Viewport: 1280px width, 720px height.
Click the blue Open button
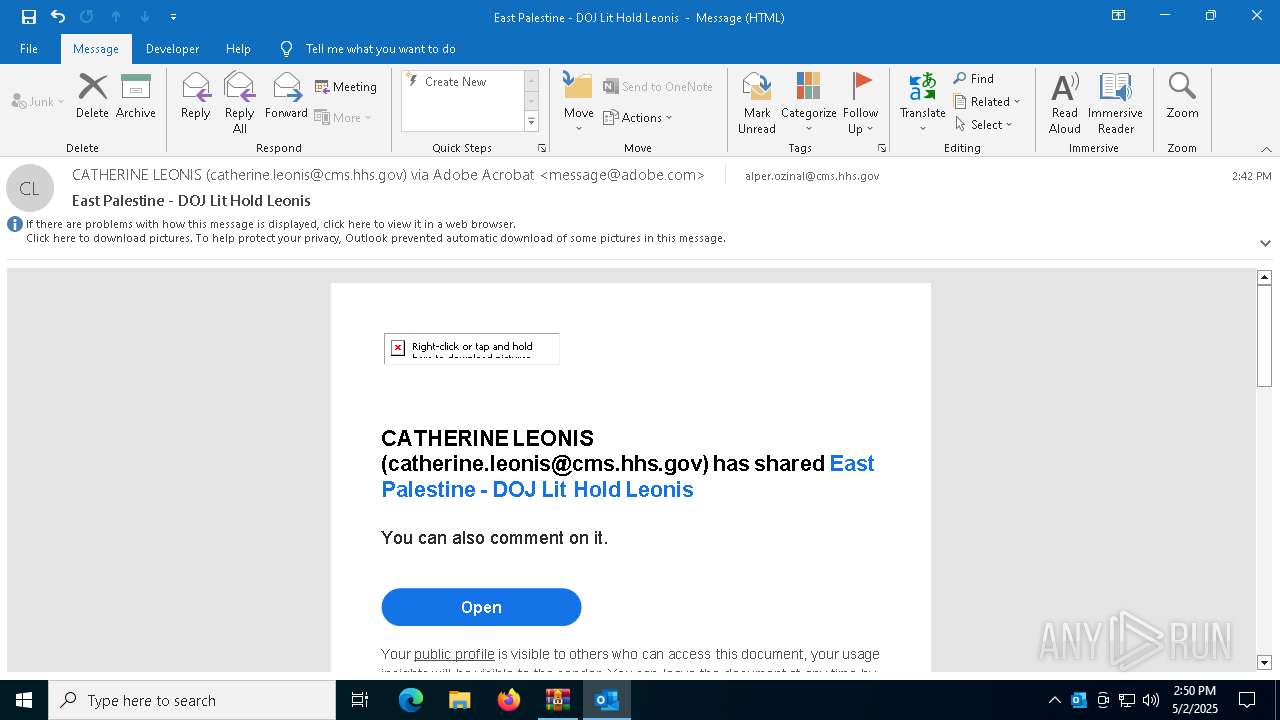481,607
